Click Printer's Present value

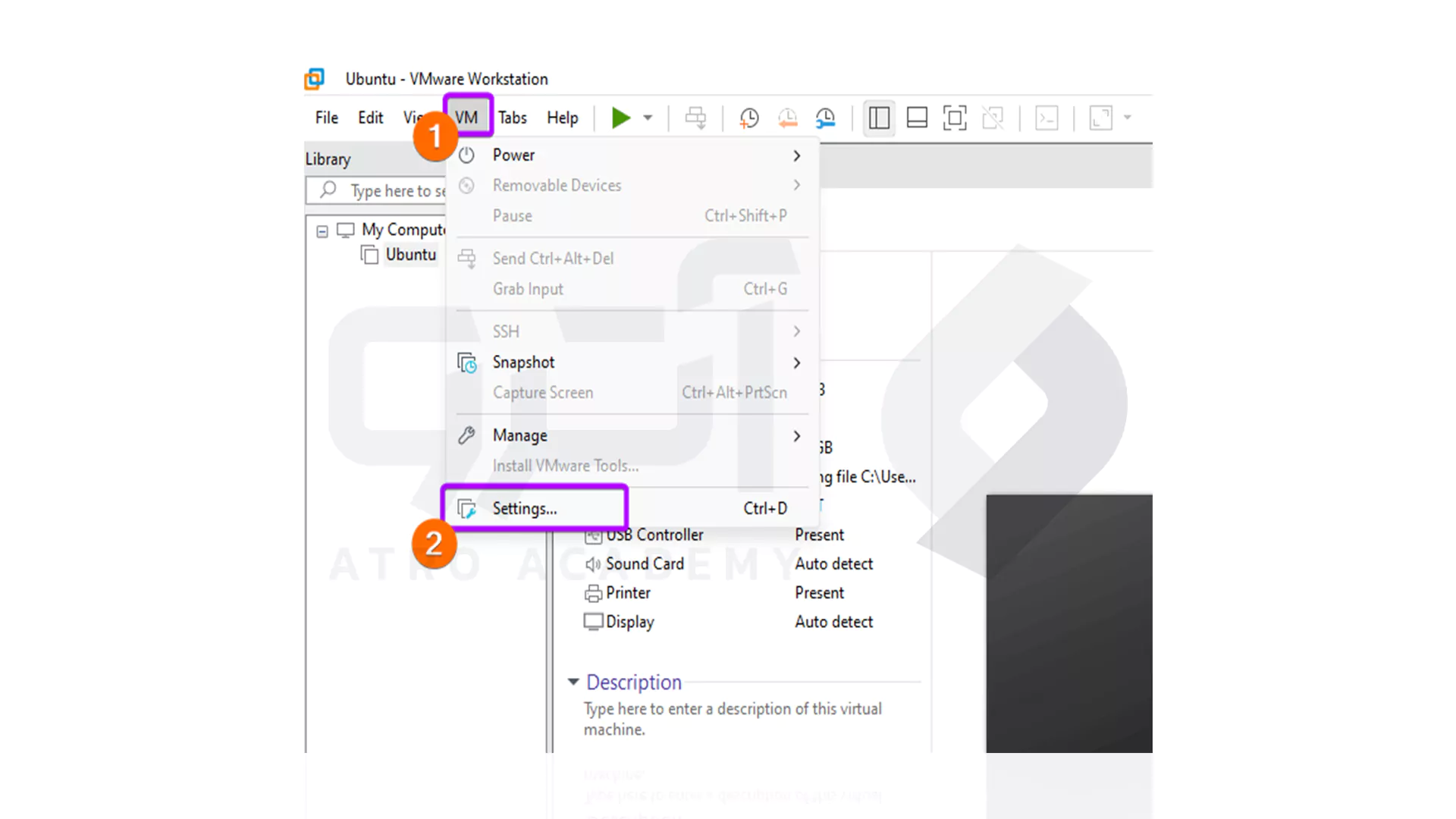(x=820, y=593)
